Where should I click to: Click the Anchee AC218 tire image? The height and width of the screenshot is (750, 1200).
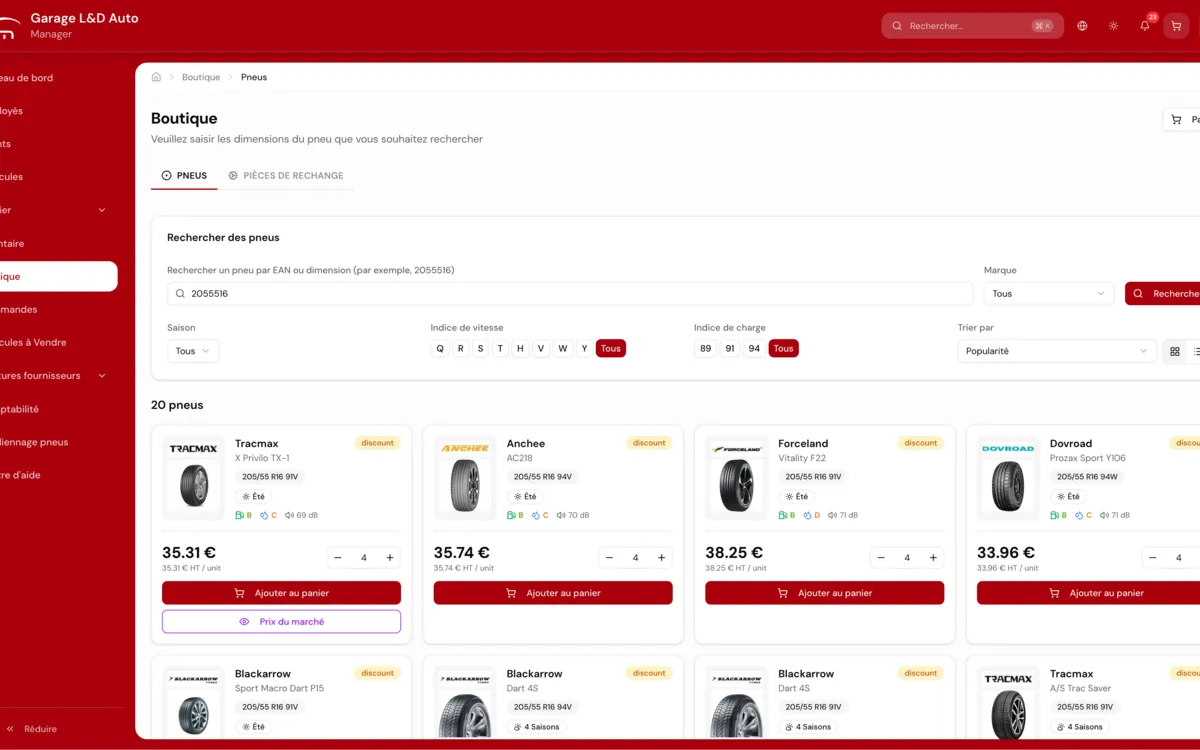(x=465, y=478)
